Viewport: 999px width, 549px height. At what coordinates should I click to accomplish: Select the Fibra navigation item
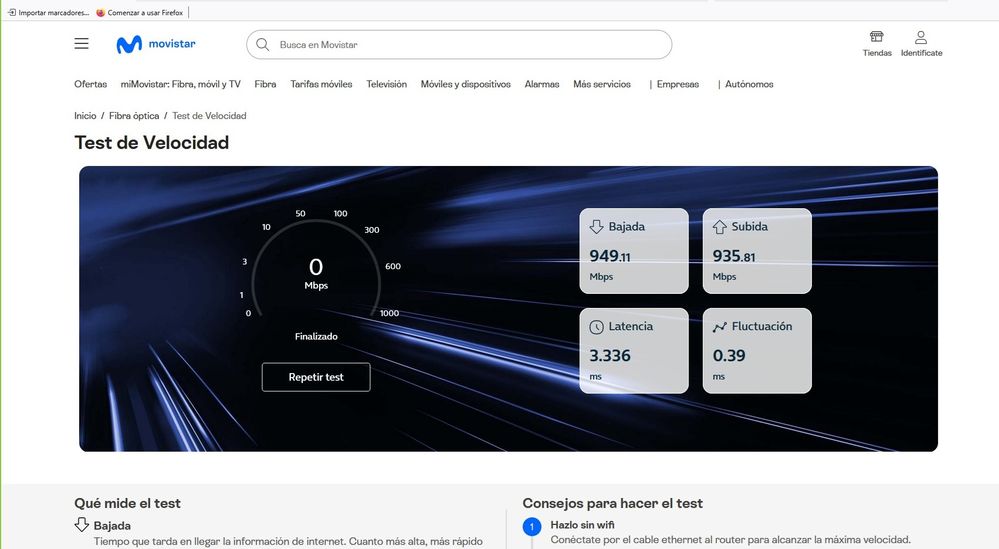pos(265,85)
